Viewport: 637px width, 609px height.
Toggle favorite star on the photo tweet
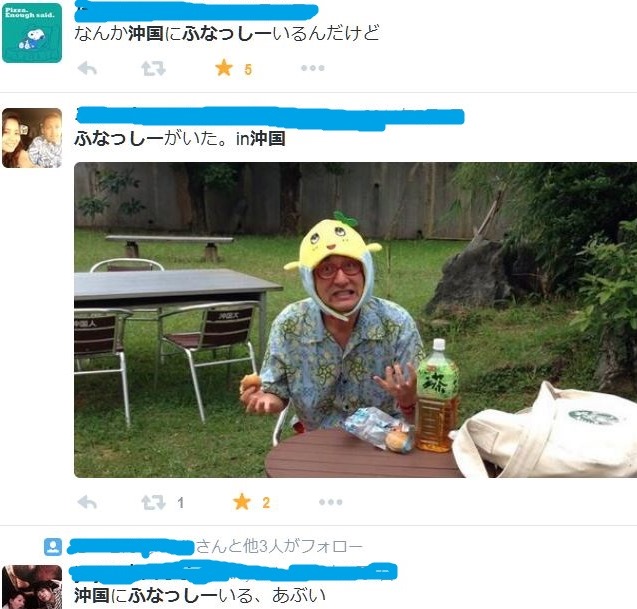(242, 502)
